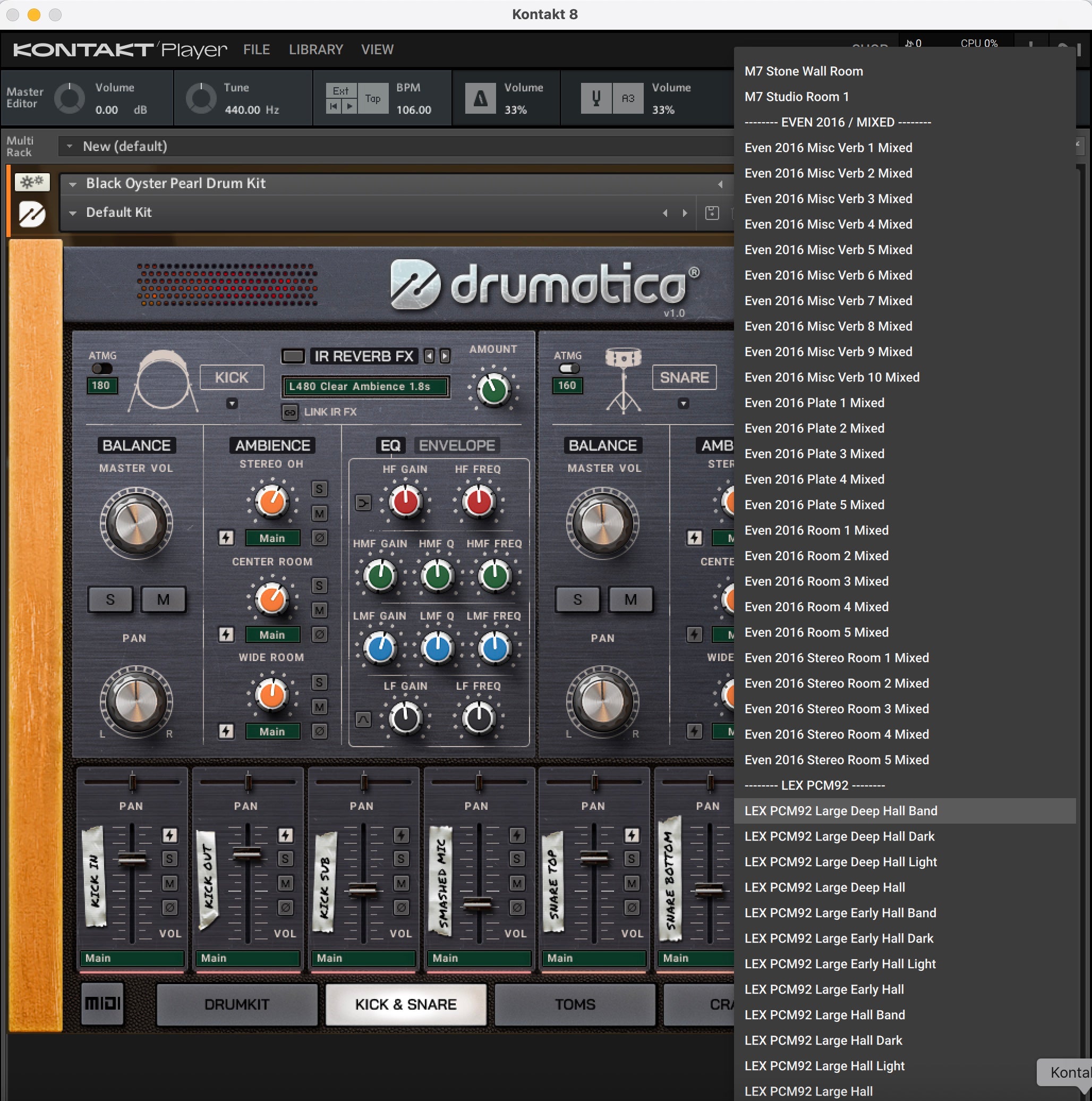Click the Kick Master Vol knob

136,523
